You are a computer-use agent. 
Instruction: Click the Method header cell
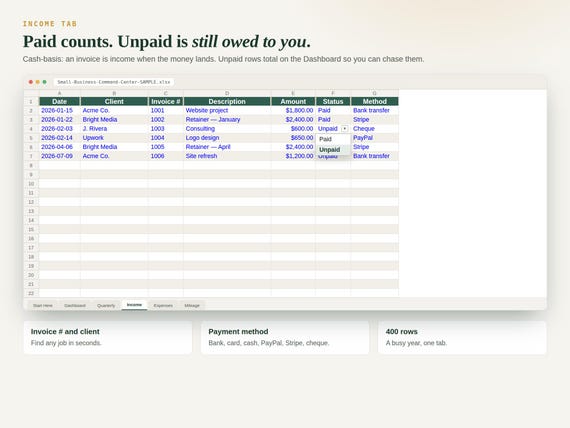pos(375,101)
